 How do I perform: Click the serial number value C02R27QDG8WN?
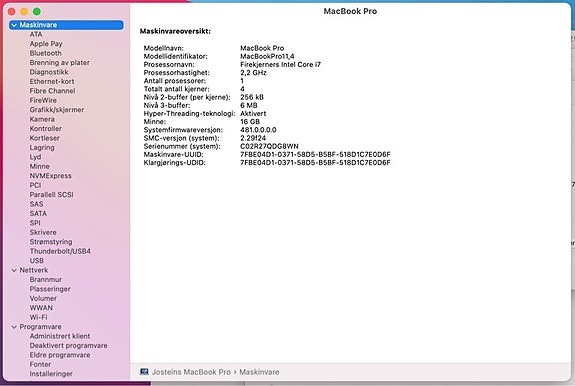click(x=269, y=146)
